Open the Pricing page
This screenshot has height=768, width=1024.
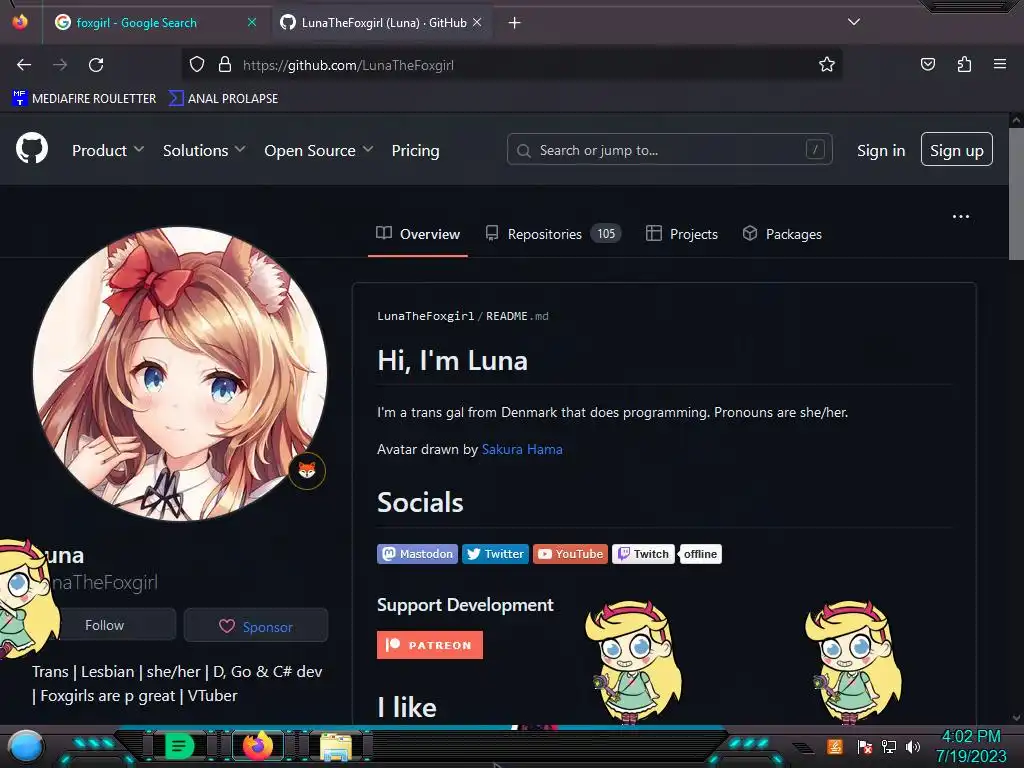(x=415, y=150)
